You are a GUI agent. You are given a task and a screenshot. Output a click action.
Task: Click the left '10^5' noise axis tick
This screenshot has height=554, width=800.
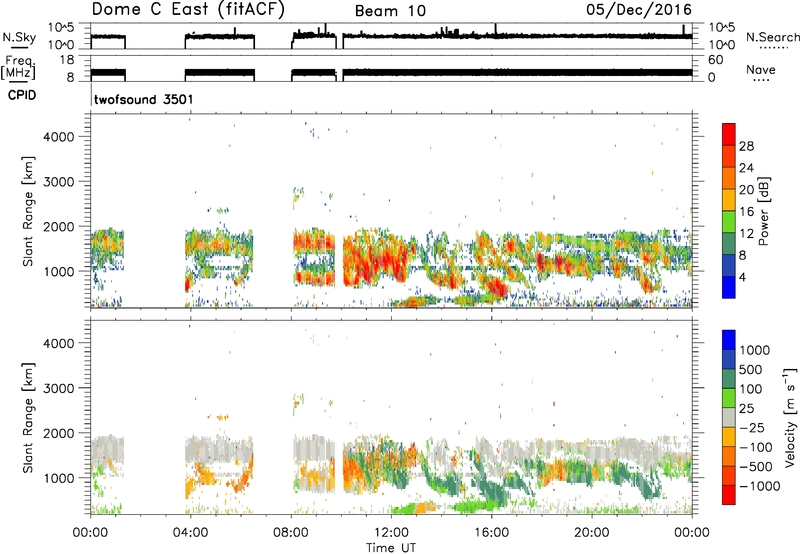click(61, 27)
